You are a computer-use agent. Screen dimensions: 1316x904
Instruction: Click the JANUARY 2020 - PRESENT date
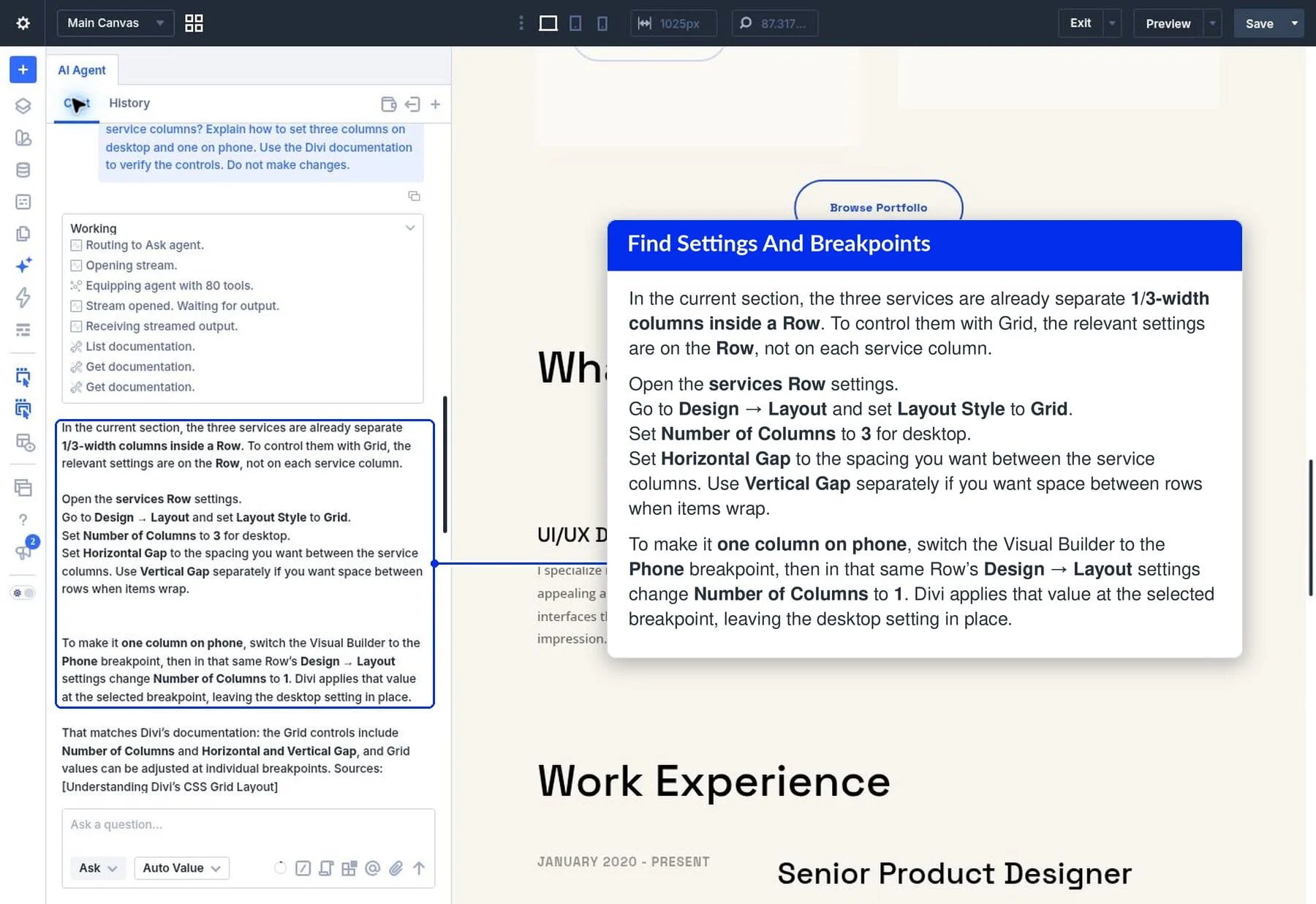[x=623, y=862]
